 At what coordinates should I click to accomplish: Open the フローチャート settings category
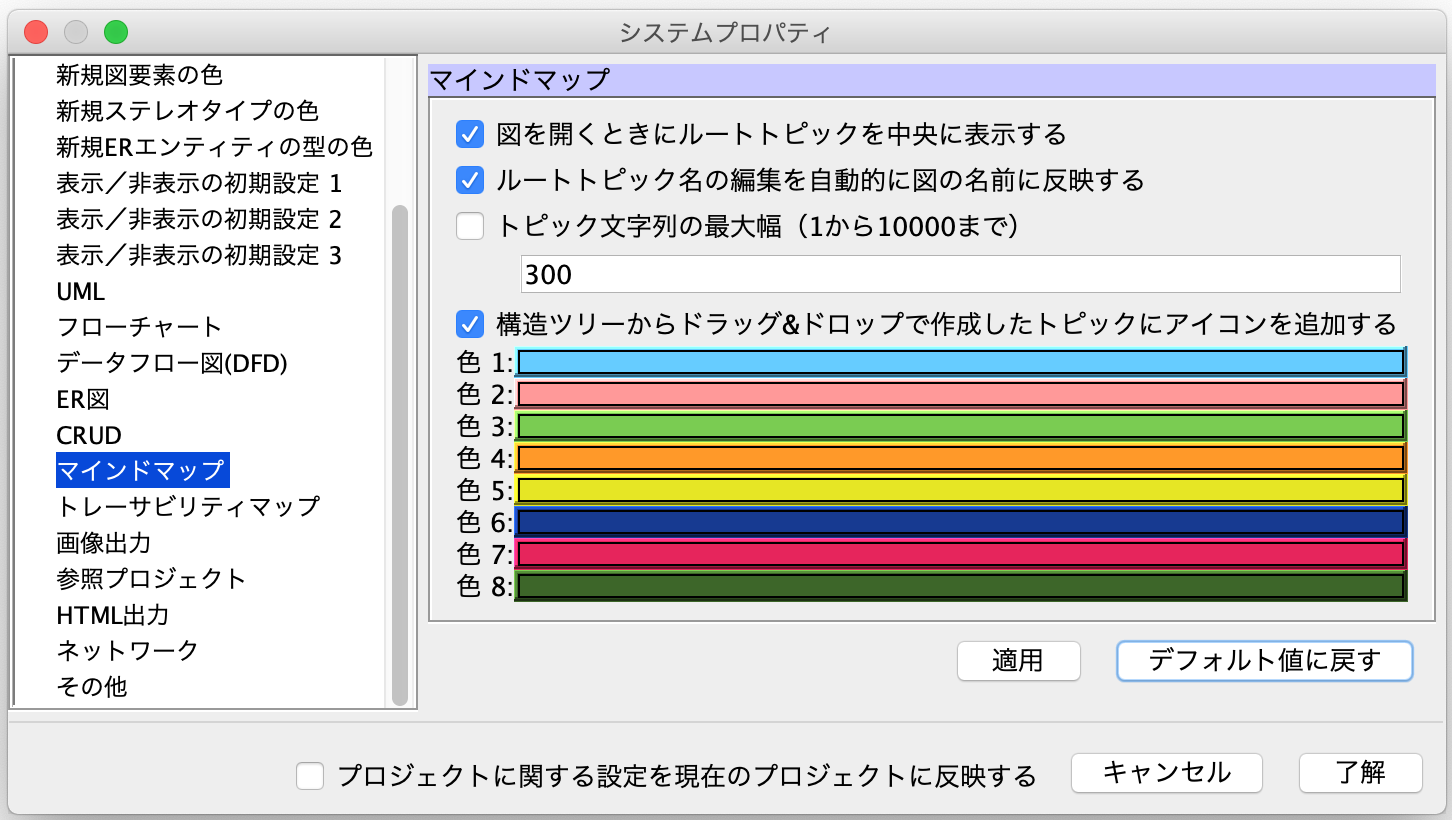(x=139, y=327)
